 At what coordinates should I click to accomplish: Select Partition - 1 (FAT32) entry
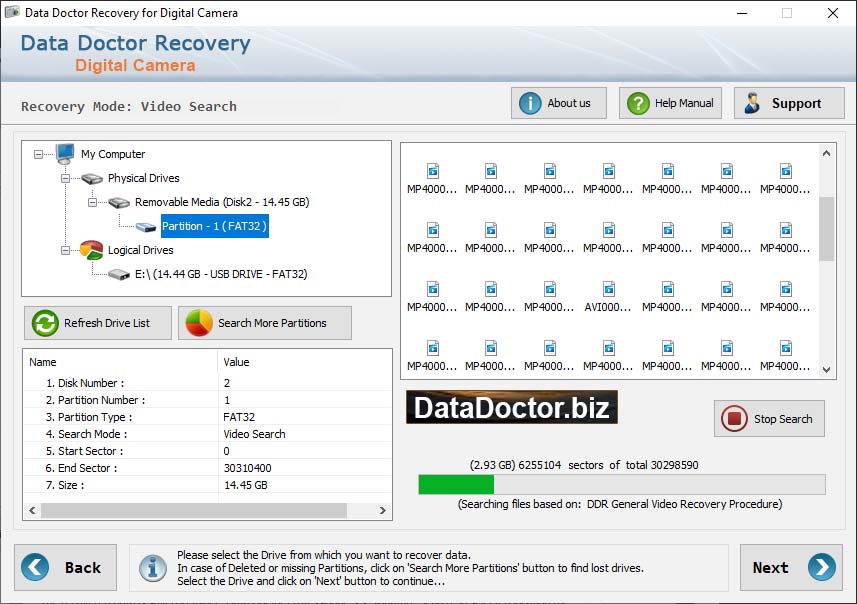214,226
